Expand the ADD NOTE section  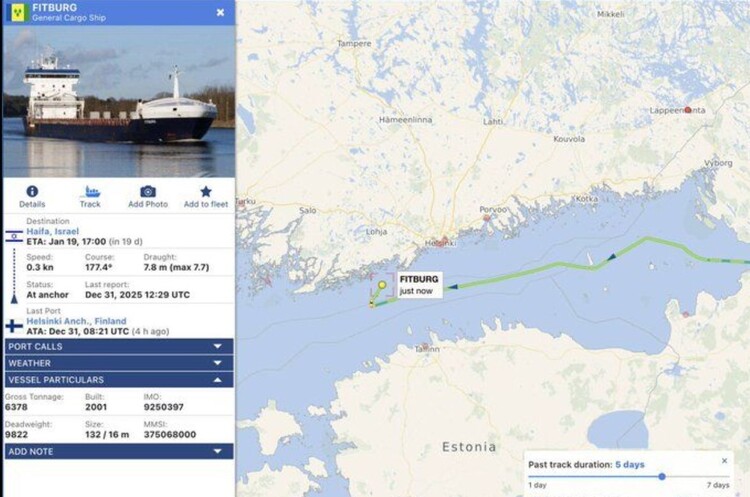119,451
